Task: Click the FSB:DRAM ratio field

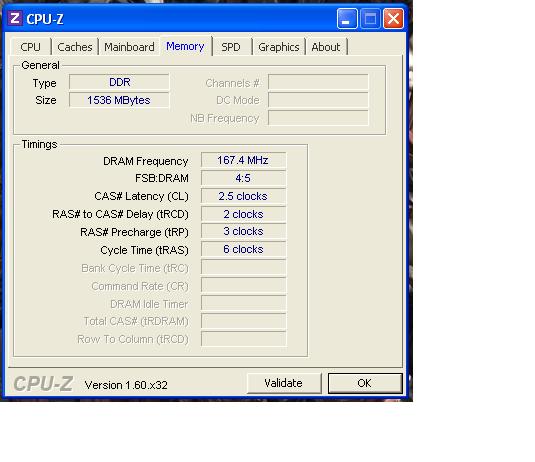Action: [243, 178]
